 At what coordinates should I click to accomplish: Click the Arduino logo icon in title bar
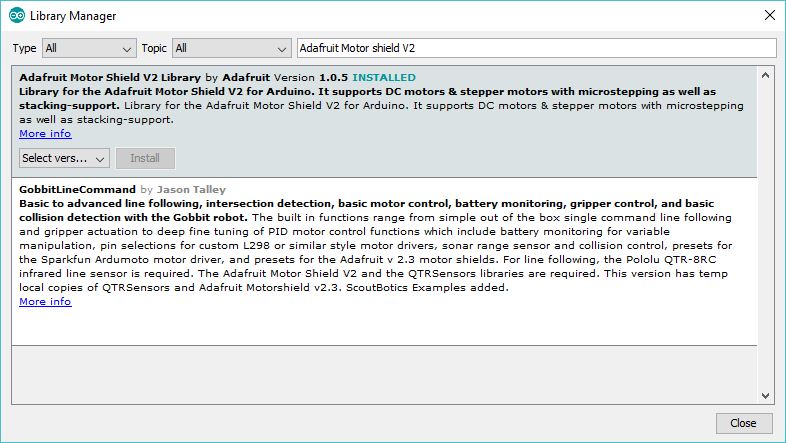point(17,16)
